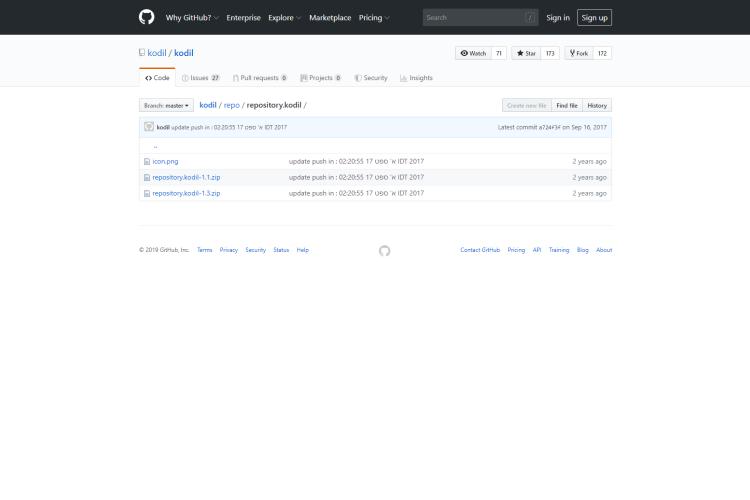The height and width of the screenshot is (500, 750).
Task: Switch to the Insights tab
Action: point(416,78)
